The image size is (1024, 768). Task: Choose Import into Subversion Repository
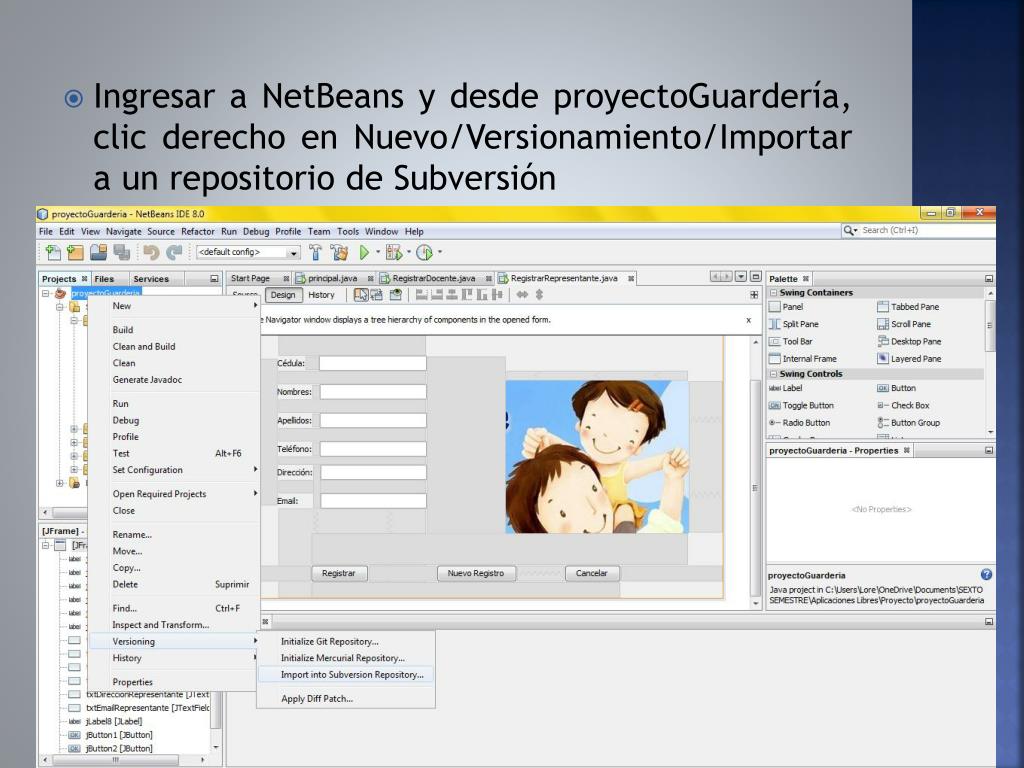point(347,675)
